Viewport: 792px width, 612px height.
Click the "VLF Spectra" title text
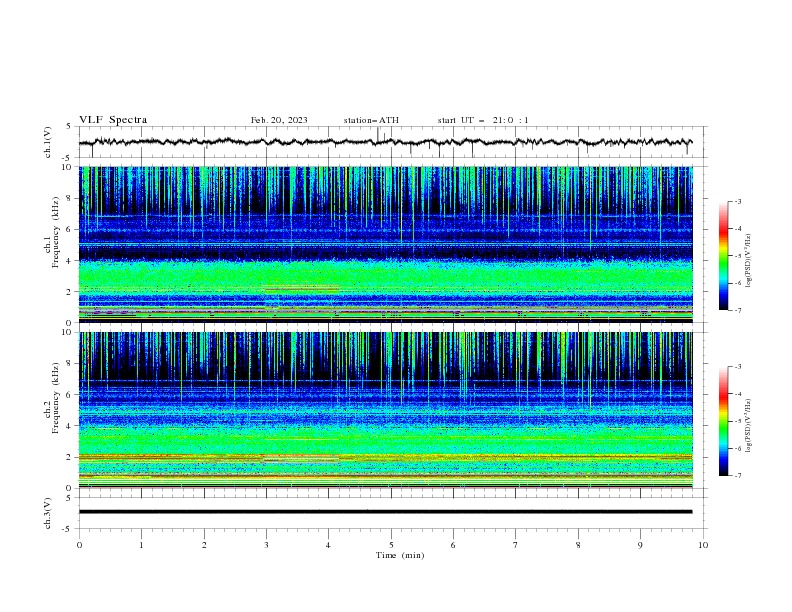tap(113, 120)
